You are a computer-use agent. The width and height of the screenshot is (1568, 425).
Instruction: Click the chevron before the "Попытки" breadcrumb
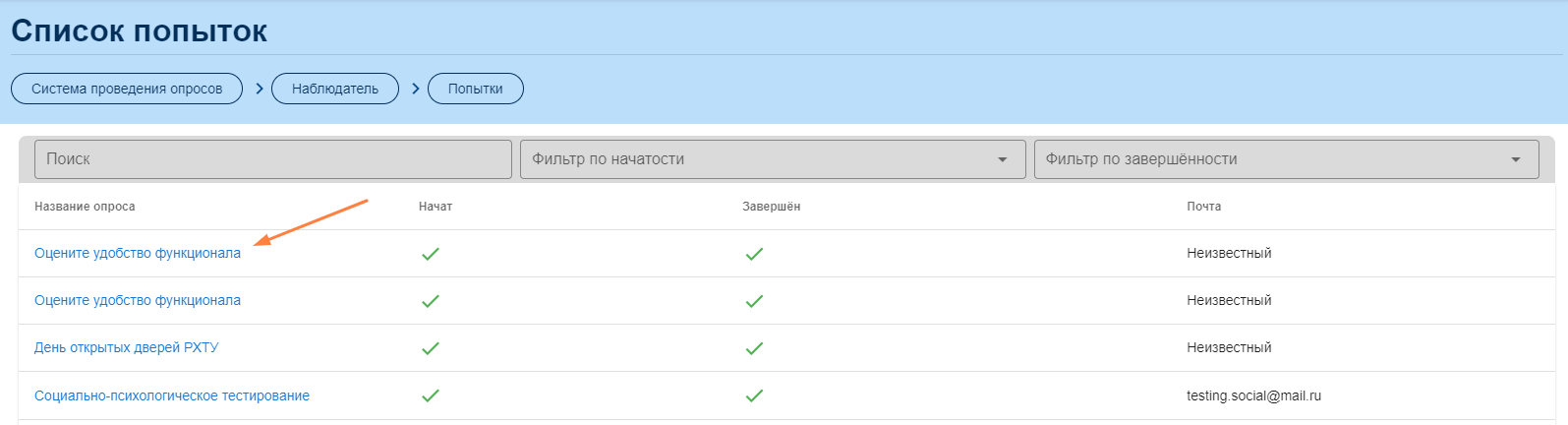[x=415, y=89]
